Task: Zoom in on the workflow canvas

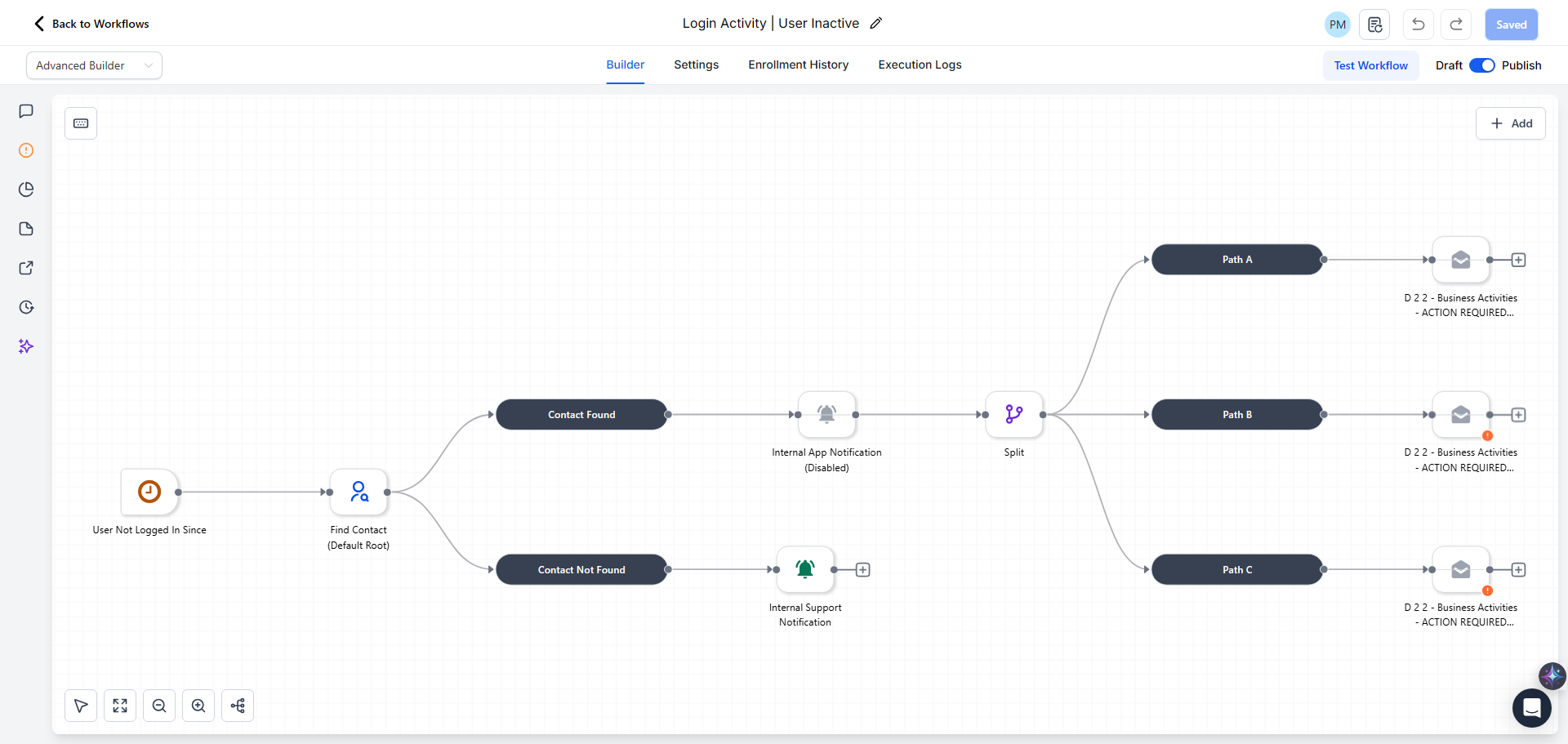Action: coord(198,706)
